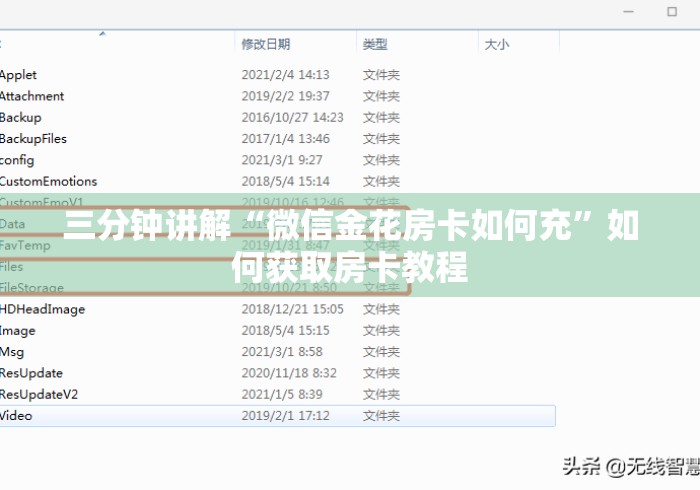Click date 2018/12/21 15:05
The height and width of the screenshot is (490, 700).
(292, 309)
